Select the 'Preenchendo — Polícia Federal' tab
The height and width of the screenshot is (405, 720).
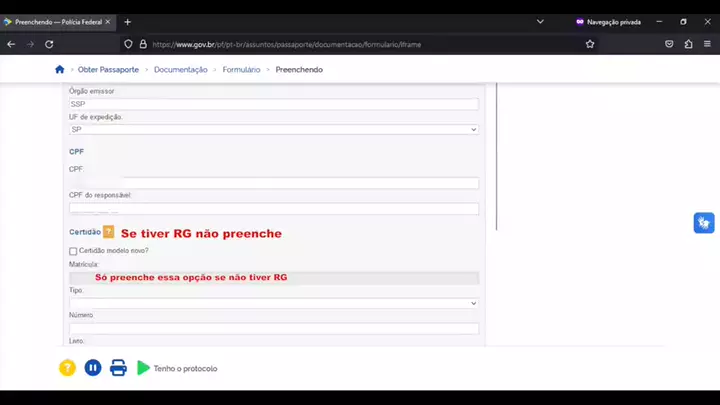(x=60, y=22)
